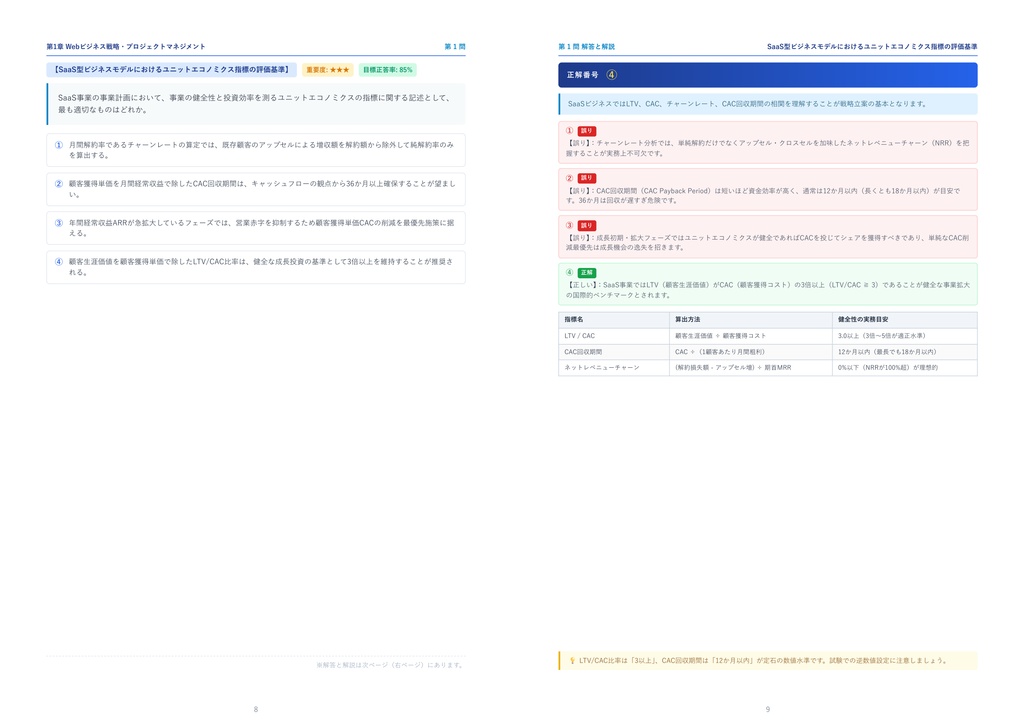Click the question title badge 【SaaS型ビジネスモデル…評価基準】
The width and height of the screenshot is (1024, 724).
(x=171, y=70)
